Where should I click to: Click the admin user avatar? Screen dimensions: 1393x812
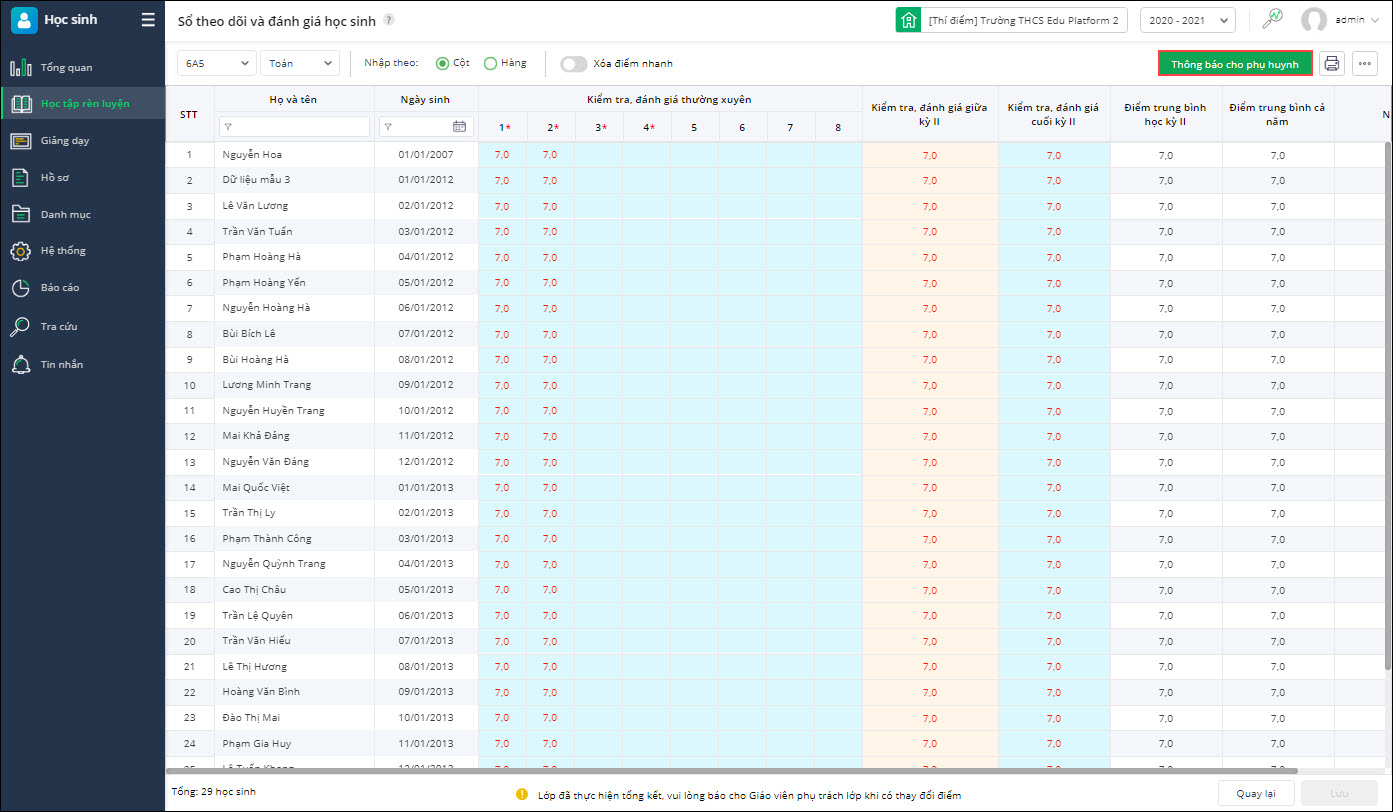tap(1313, 20)
